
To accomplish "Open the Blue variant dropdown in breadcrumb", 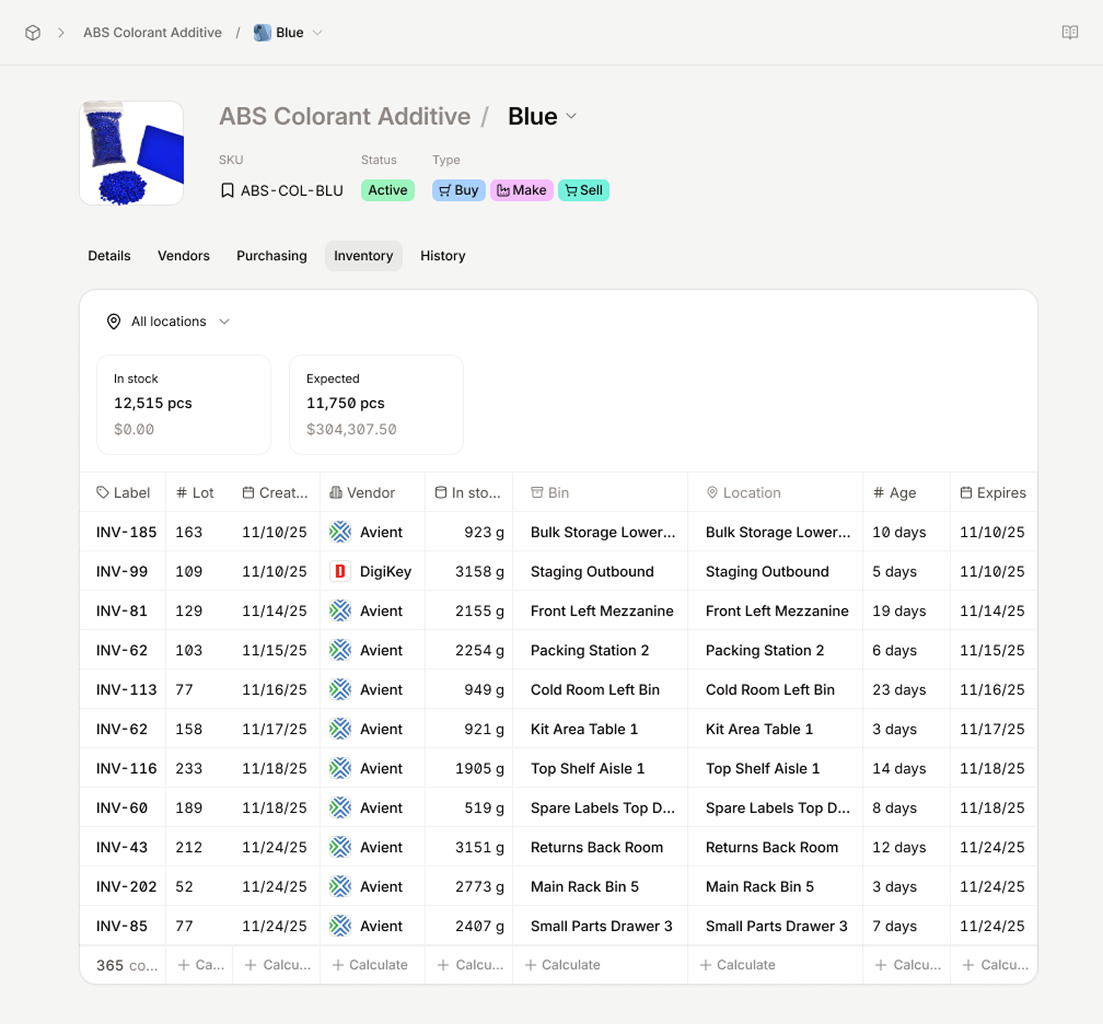I will tap(317, 33).
